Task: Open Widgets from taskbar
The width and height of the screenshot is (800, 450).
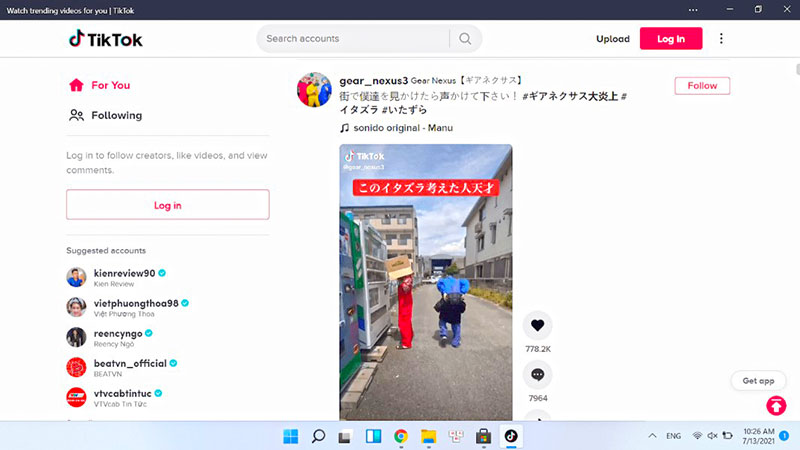Action: (373, 436)
